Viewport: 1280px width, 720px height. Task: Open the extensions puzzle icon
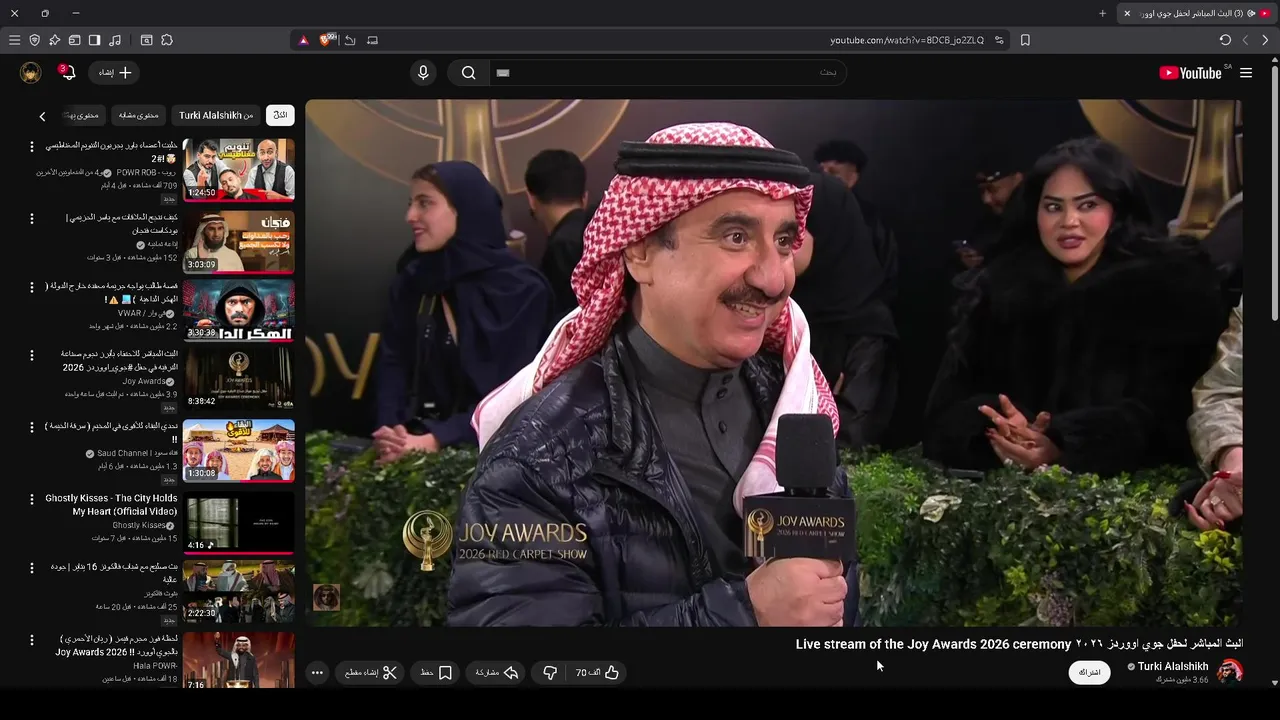(167, 40)
